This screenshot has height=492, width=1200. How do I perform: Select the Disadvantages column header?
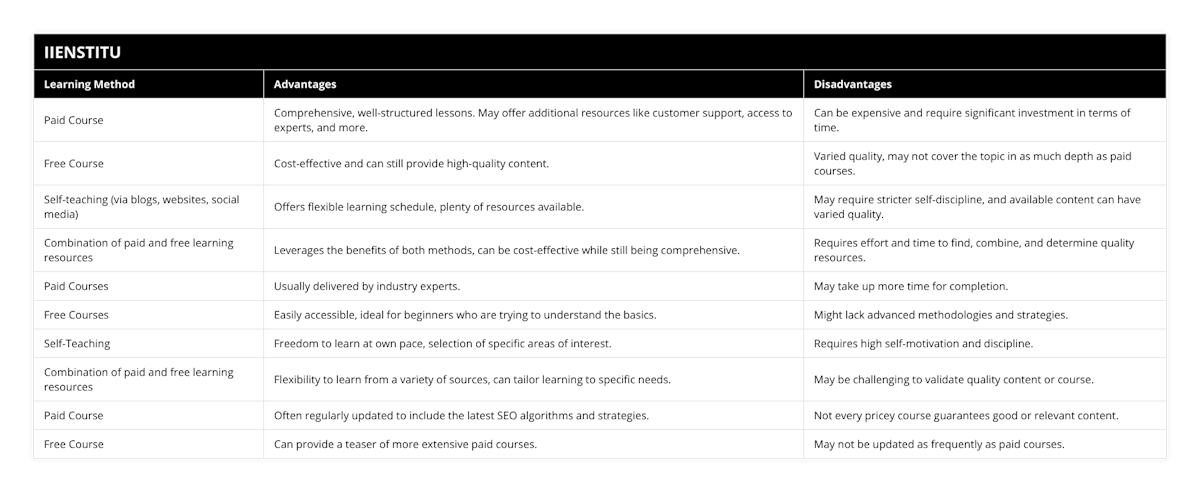(852, 85)
